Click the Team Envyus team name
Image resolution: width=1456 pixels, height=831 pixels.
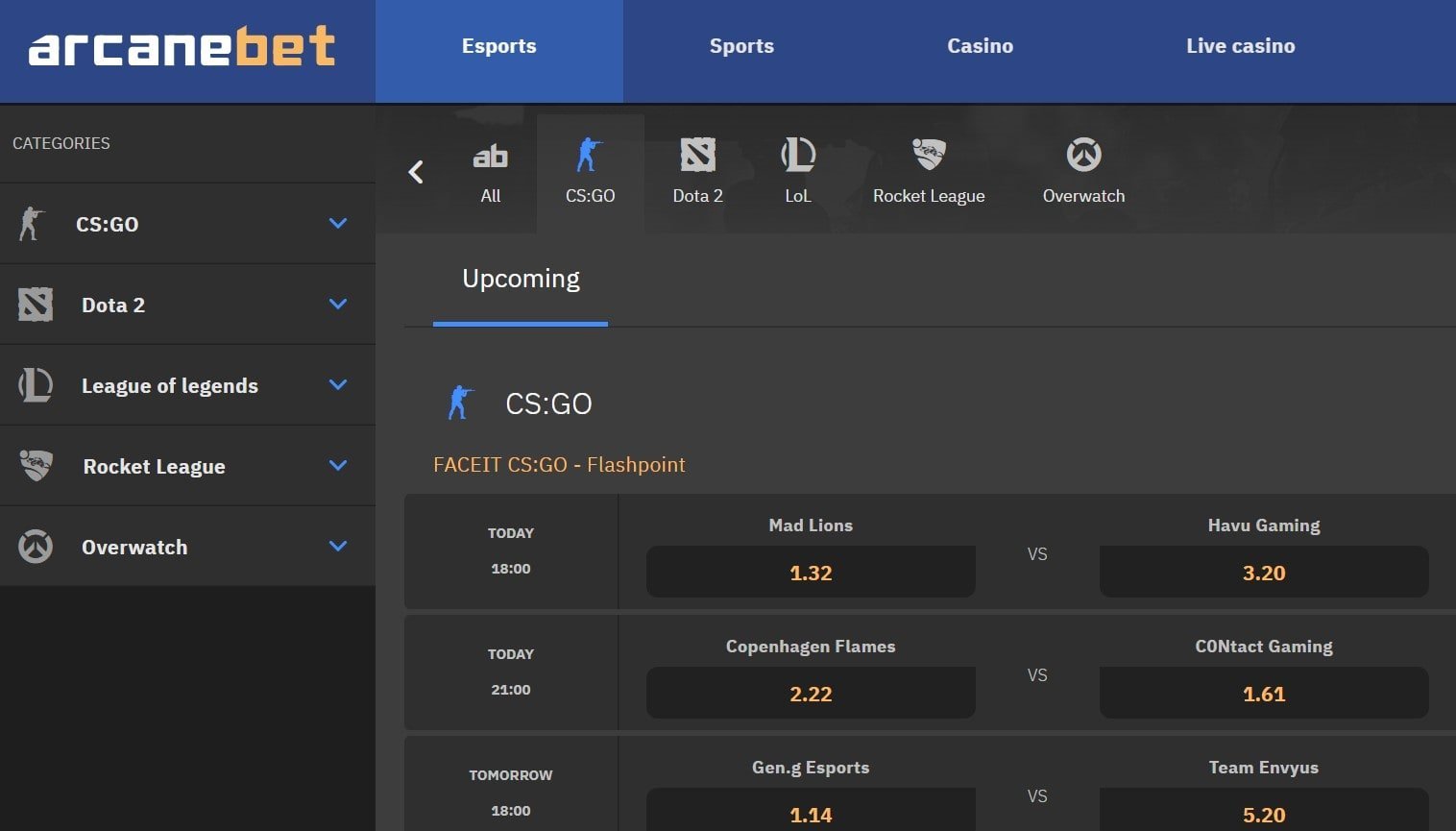[x=1264, y=768]
